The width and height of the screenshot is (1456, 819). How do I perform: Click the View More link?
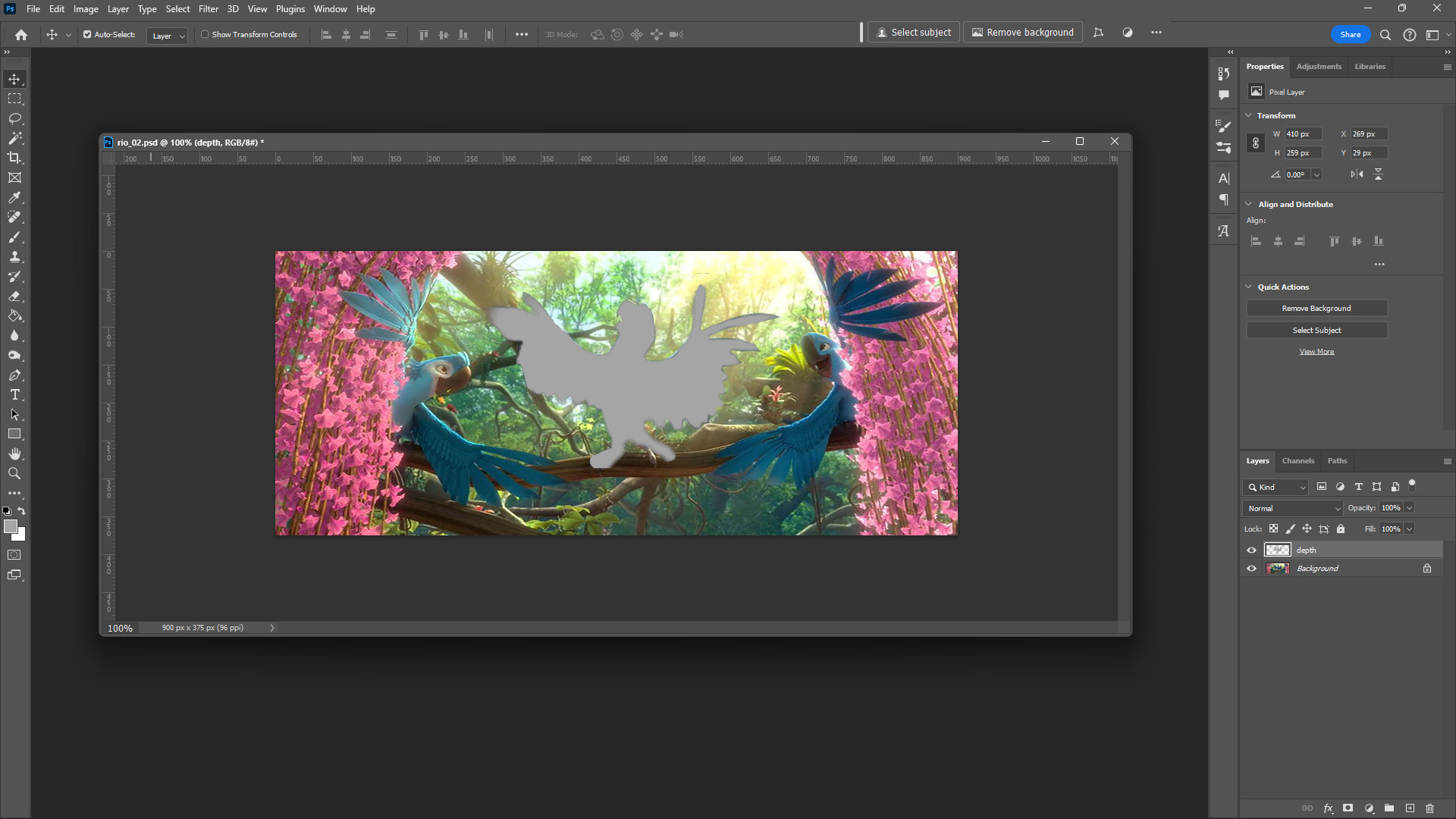[1316, 352]
